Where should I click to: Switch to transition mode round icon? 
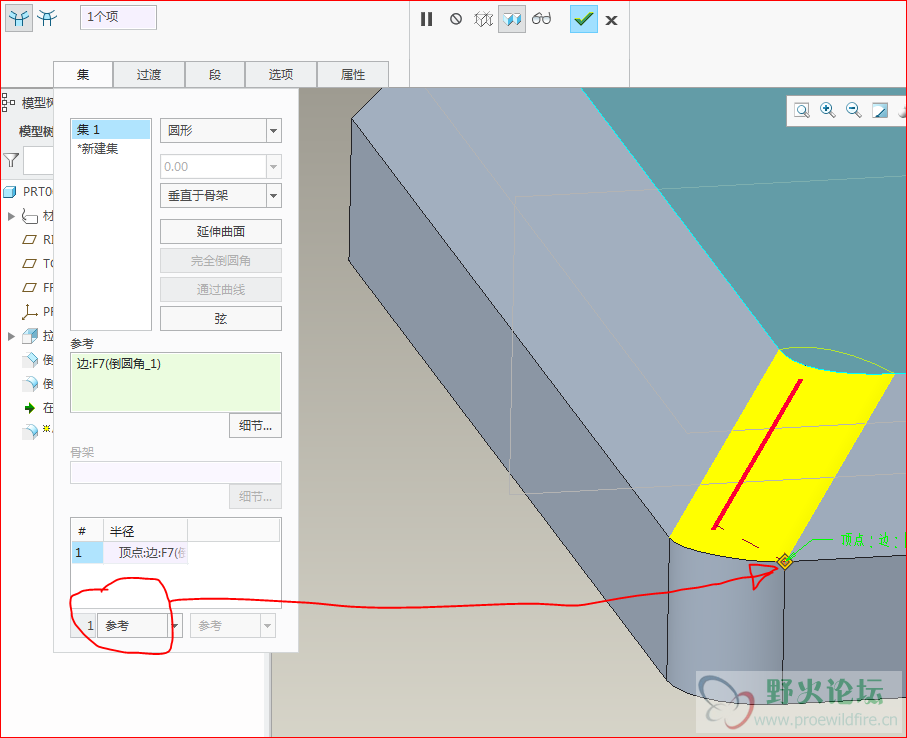47,19
